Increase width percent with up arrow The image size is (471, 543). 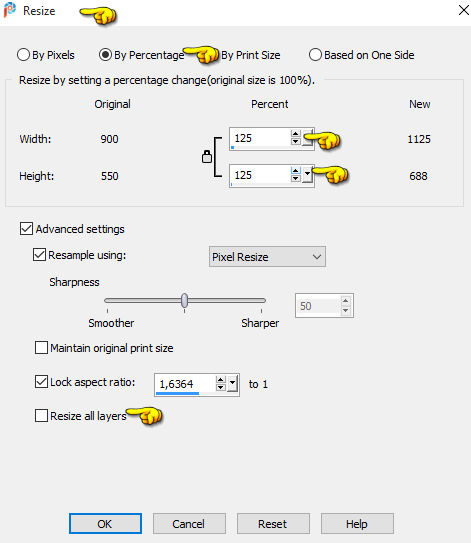coord(295,134)
